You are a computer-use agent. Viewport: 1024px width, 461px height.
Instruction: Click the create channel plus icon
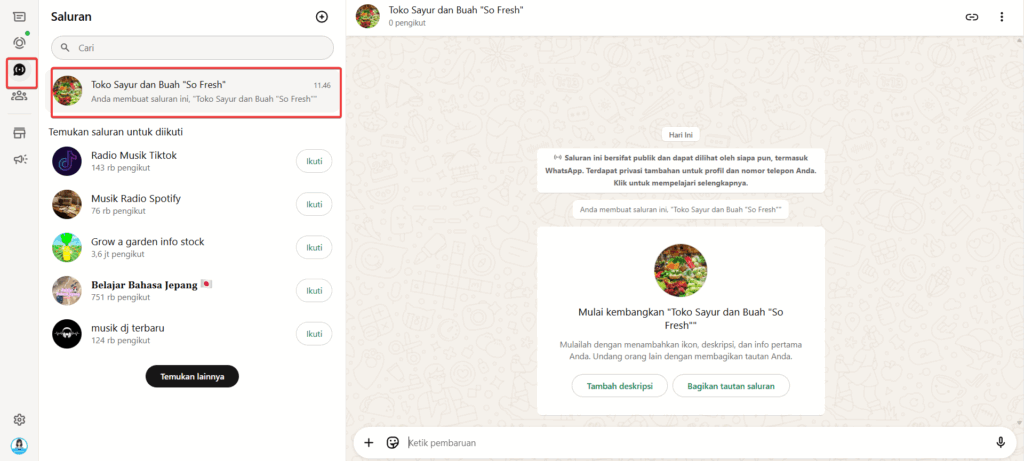pyautogui.click(x=321, y=17)
